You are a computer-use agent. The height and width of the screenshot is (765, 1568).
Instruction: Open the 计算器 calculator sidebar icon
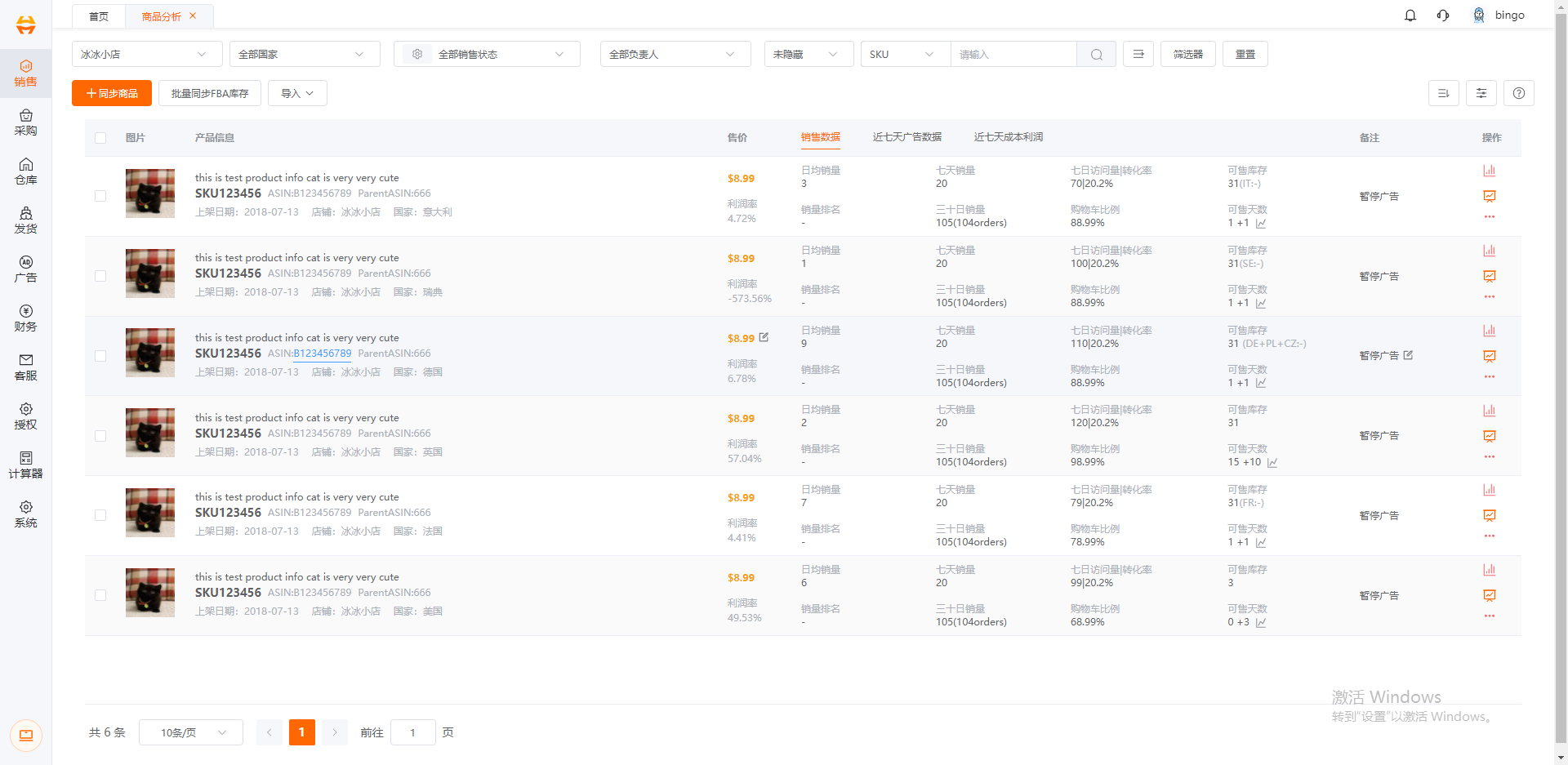25,465
